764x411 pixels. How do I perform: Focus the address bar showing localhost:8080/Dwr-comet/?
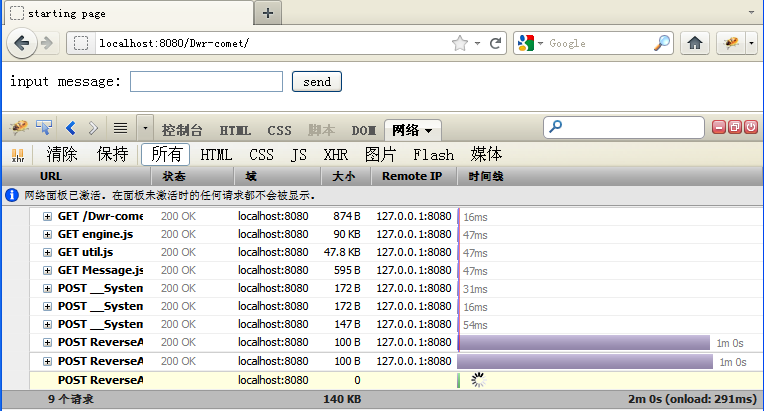(273, 43)
